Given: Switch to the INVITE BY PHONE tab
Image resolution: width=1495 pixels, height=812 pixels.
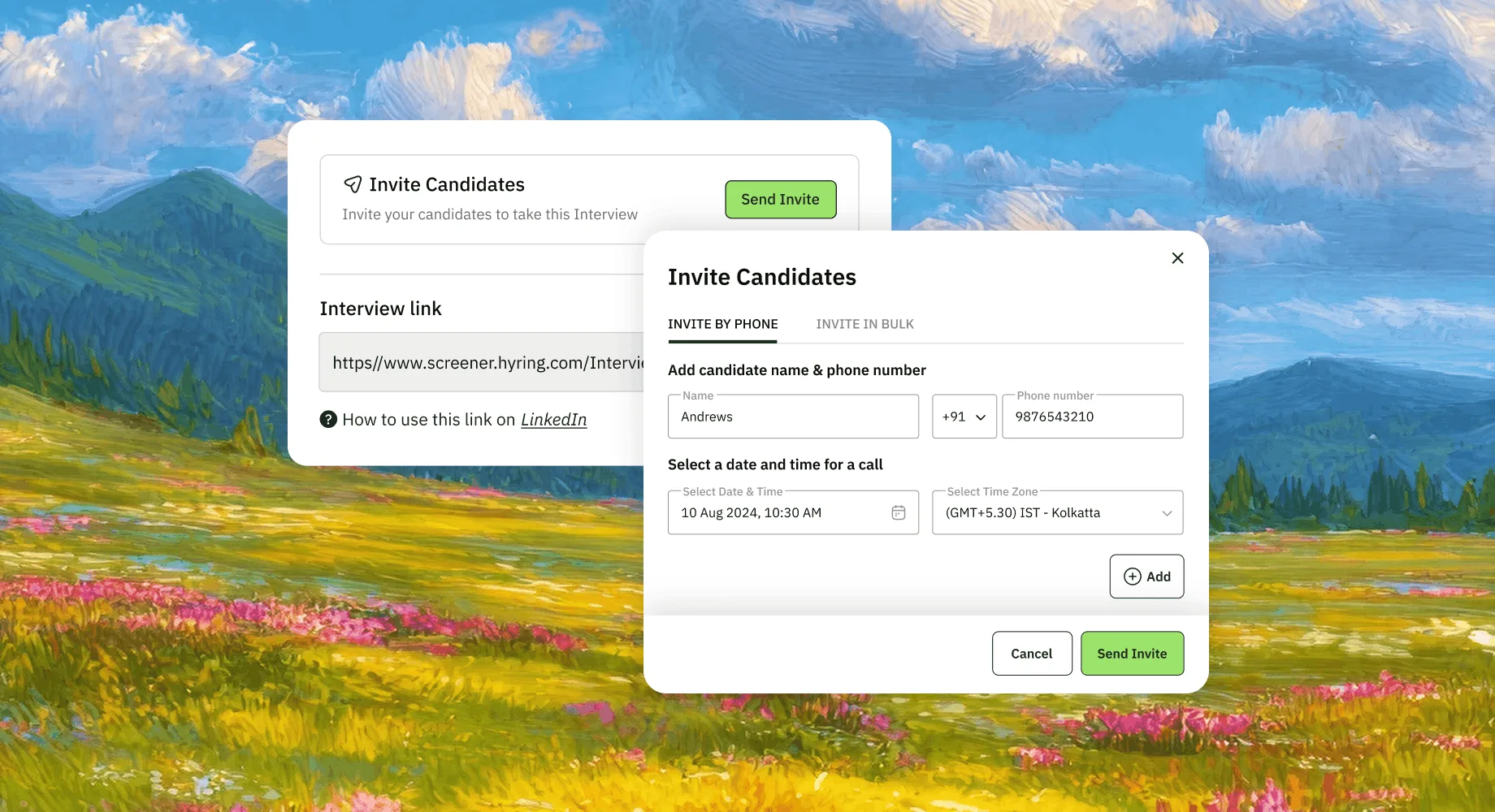Looking at the screenshot, I should (x=723, y=324).
